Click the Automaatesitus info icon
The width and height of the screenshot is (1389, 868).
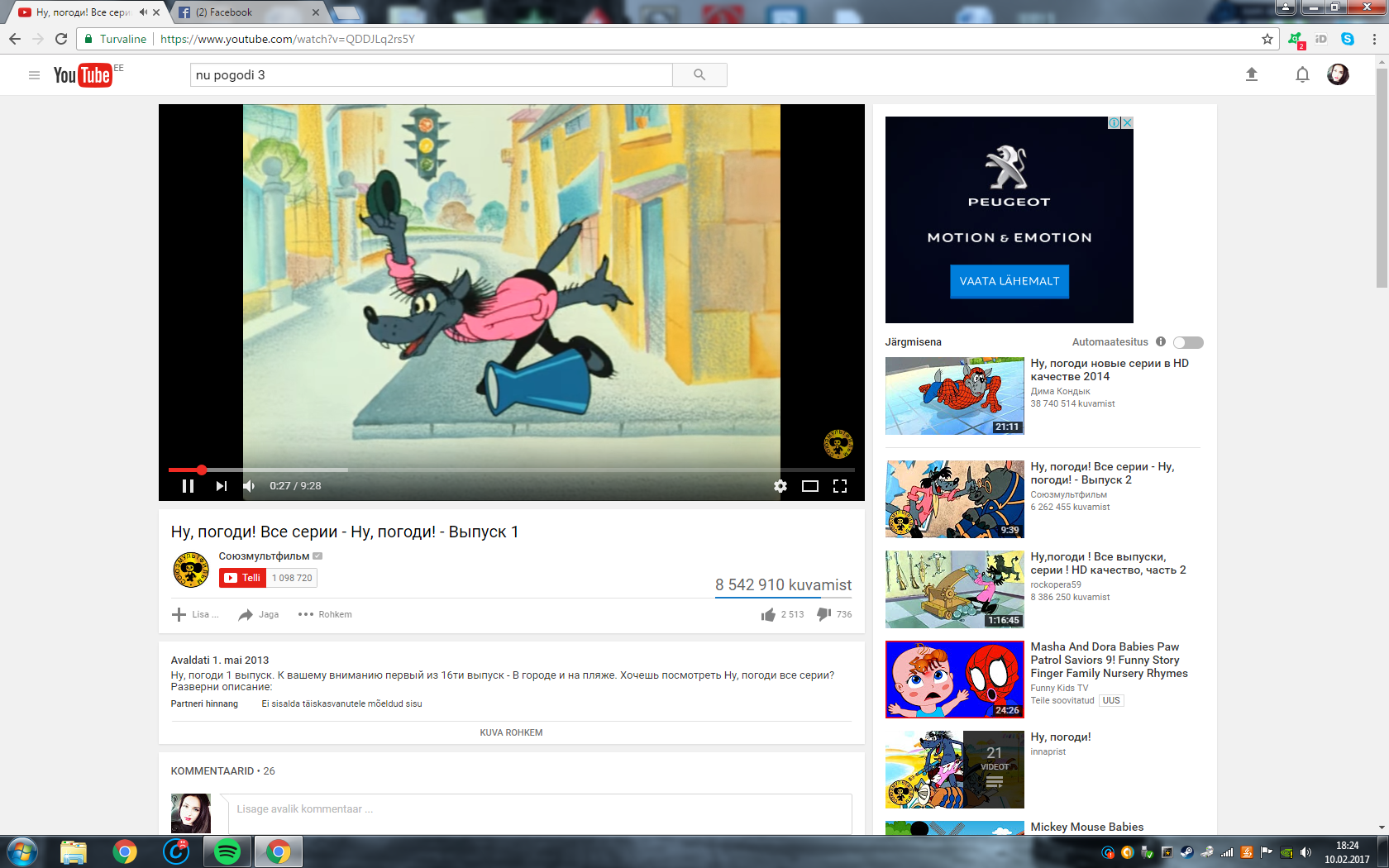[x=1161, y=341]
